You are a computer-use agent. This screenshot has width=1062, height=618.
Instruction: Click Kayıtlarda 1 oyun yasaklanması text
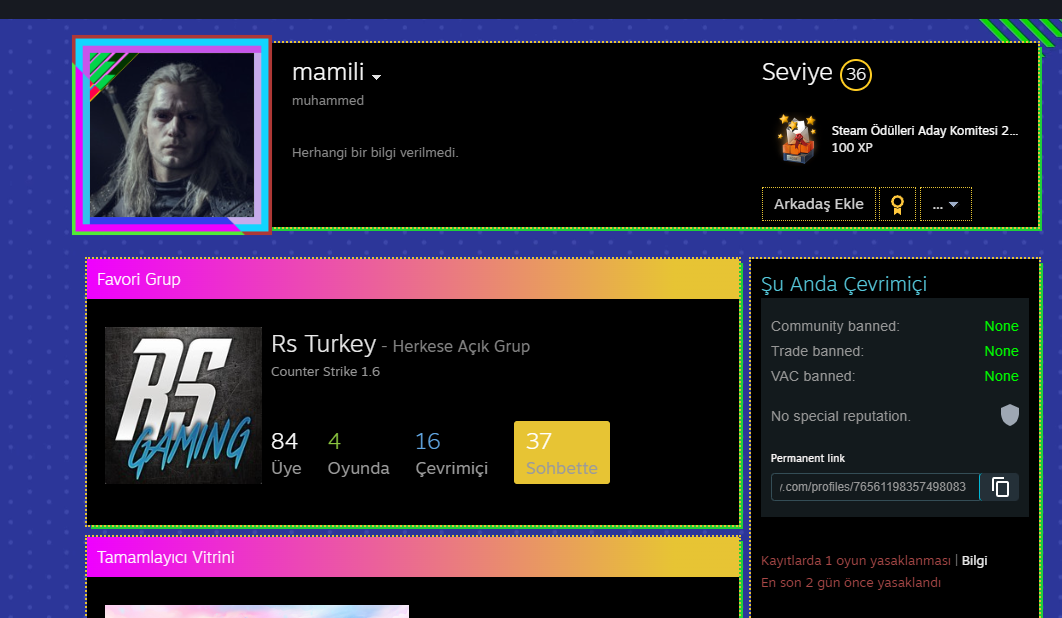[855, 560]
